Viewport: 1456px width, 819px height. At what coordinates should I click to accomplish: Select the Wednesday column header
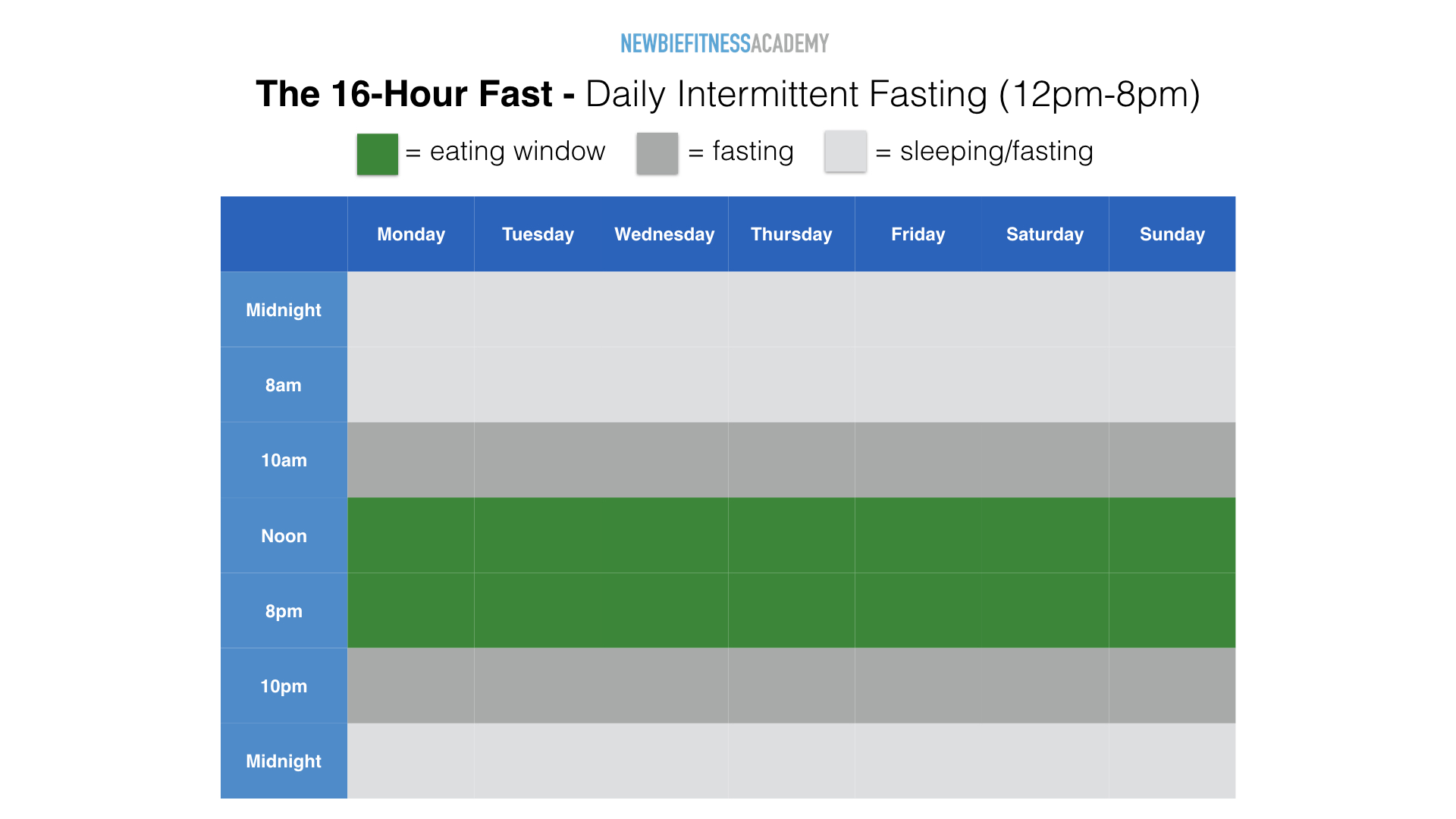coord(664,234)
